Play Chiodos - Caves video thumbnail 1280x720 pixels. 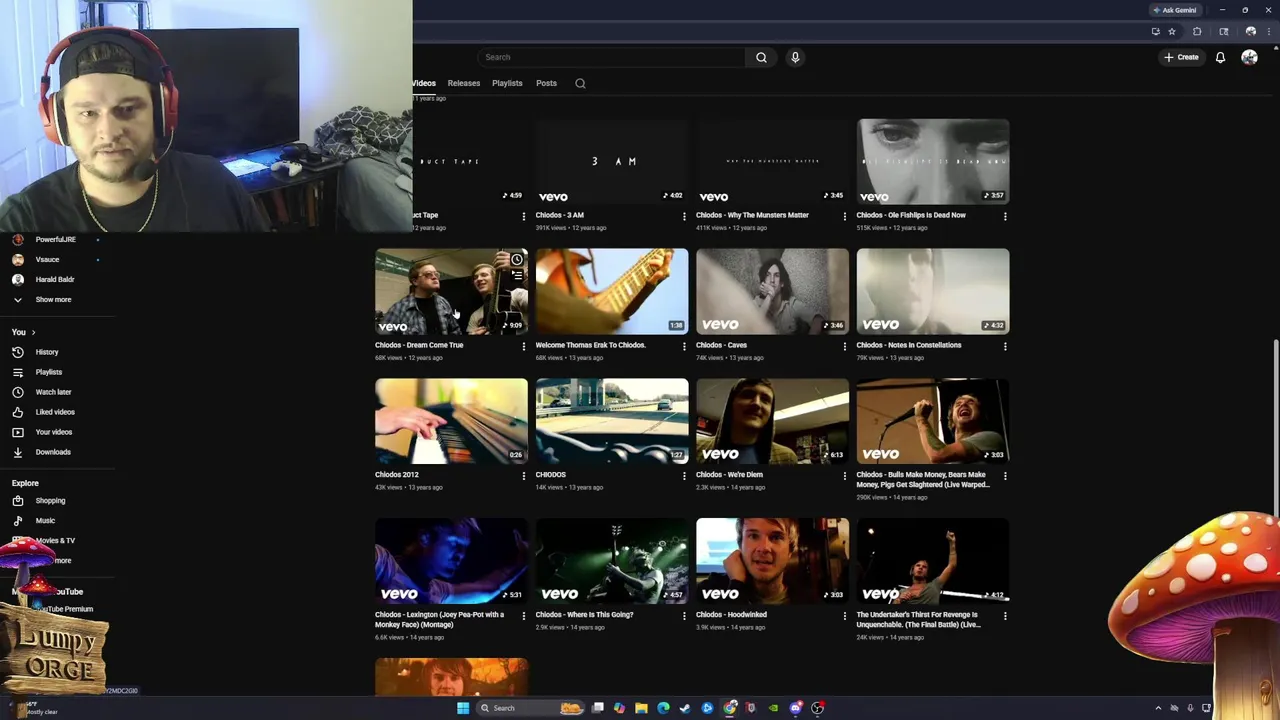point(772,291)
